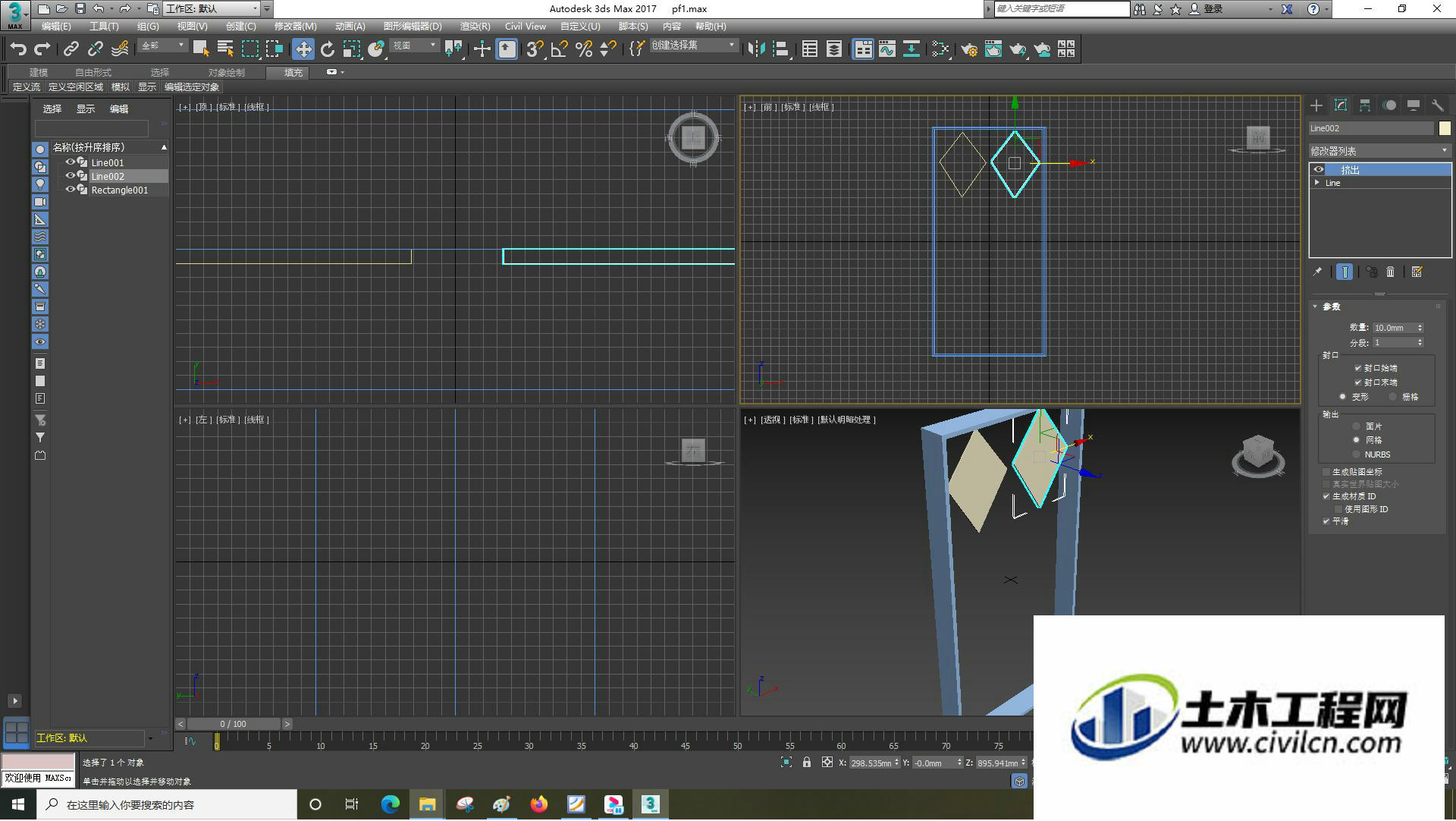Toggle visibility eye of Line001
1456x821 pixels.
click(70, 162)
